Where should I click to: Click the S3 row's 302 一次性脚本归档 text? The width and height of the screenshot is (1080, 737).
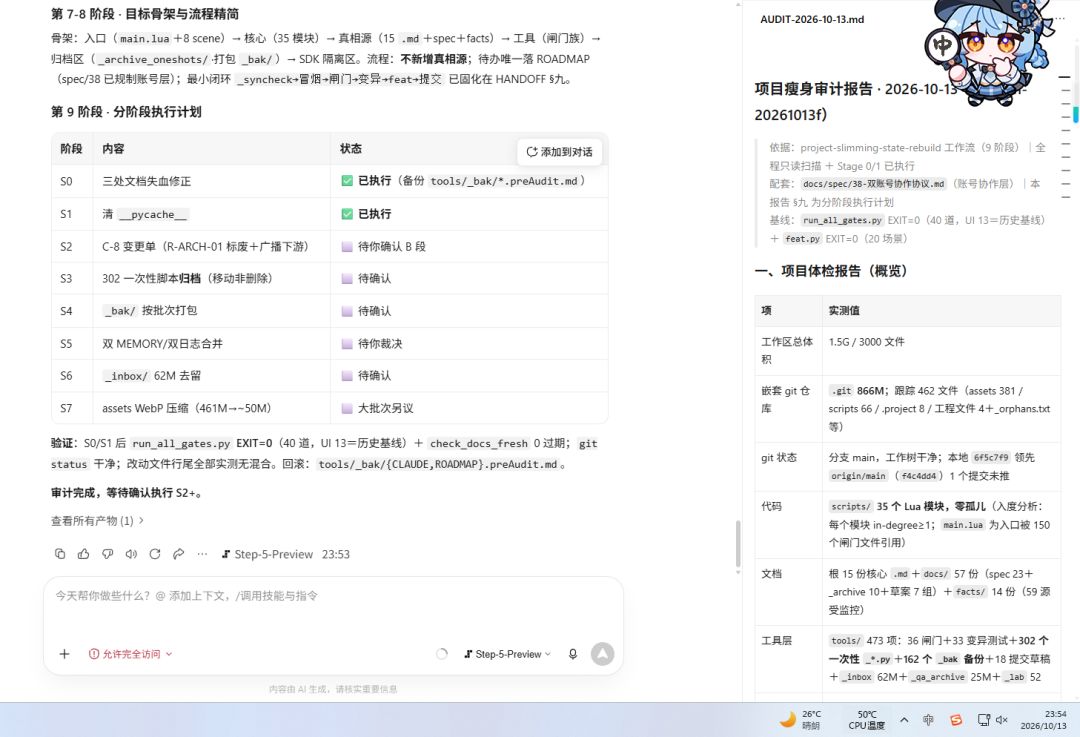[187, 278]
